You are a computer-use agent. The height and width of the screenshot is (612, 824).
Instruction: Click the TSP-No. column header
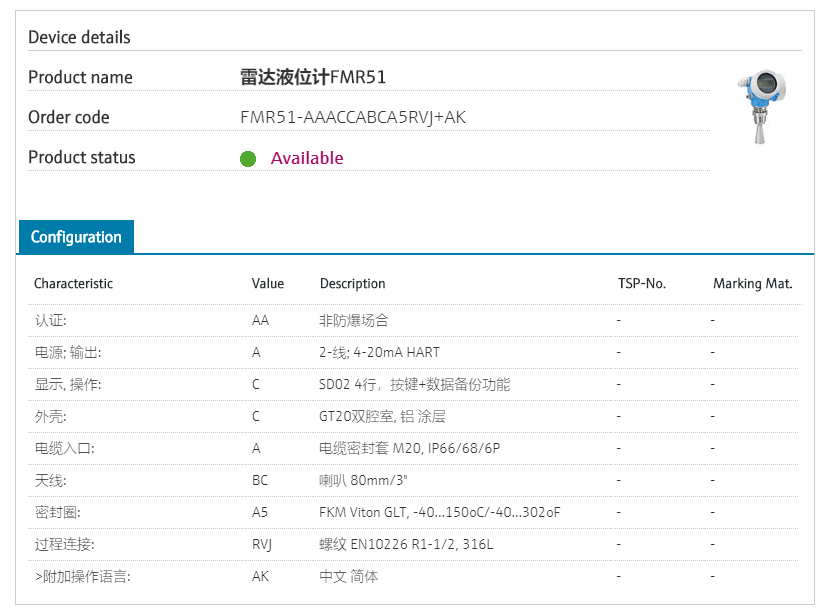coord(642,284)
